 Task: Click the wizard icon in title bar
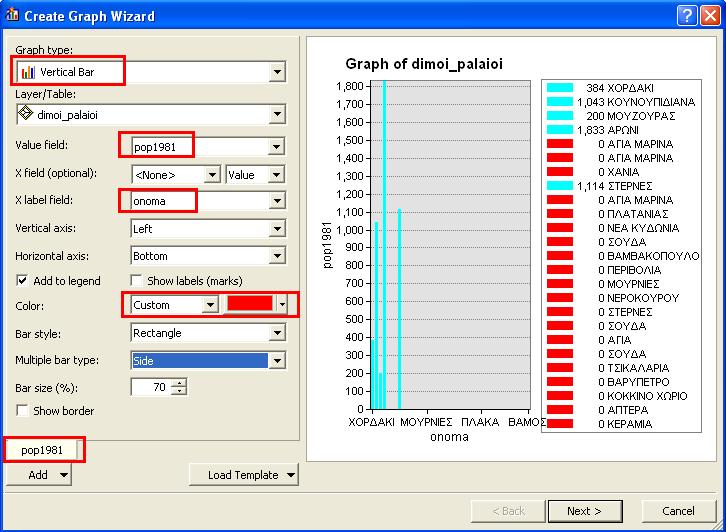[12, 15]
